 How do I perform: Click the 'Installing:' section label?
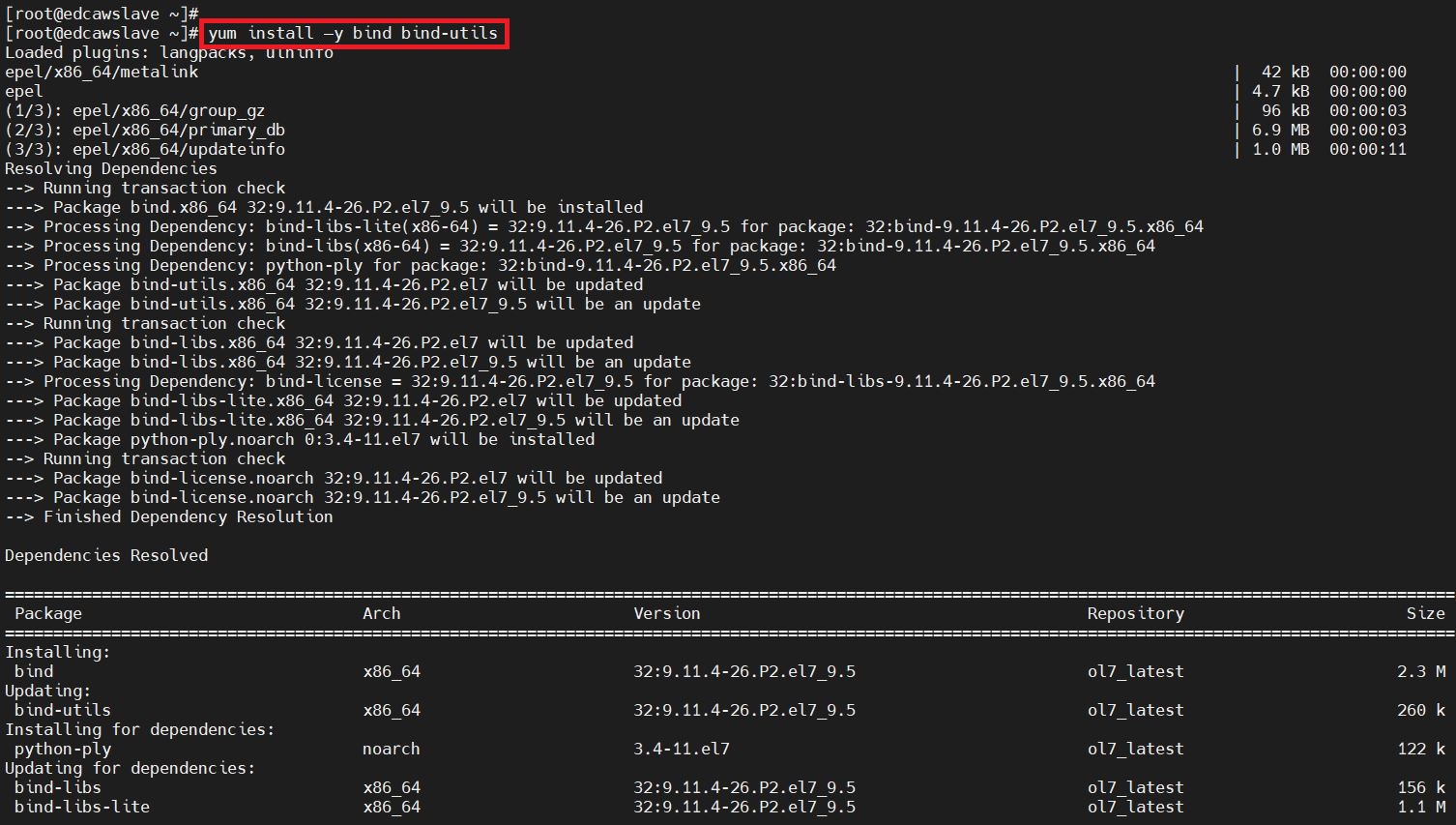coord(58,652)
